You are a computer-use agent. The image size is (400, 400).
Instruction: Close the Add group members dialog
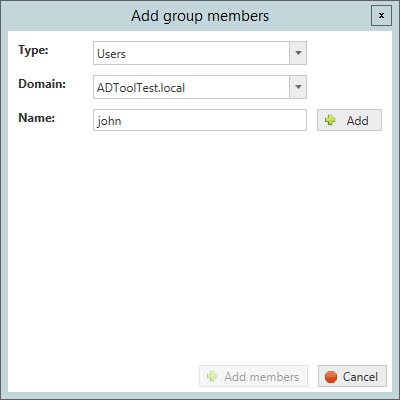click(381, 16)
